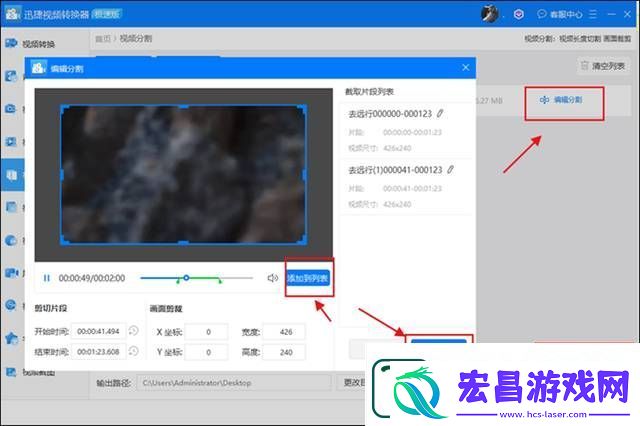Viewport: 640px width, 426px height.
Task: Click the 清空列表 button
Action: pos(603,66)
